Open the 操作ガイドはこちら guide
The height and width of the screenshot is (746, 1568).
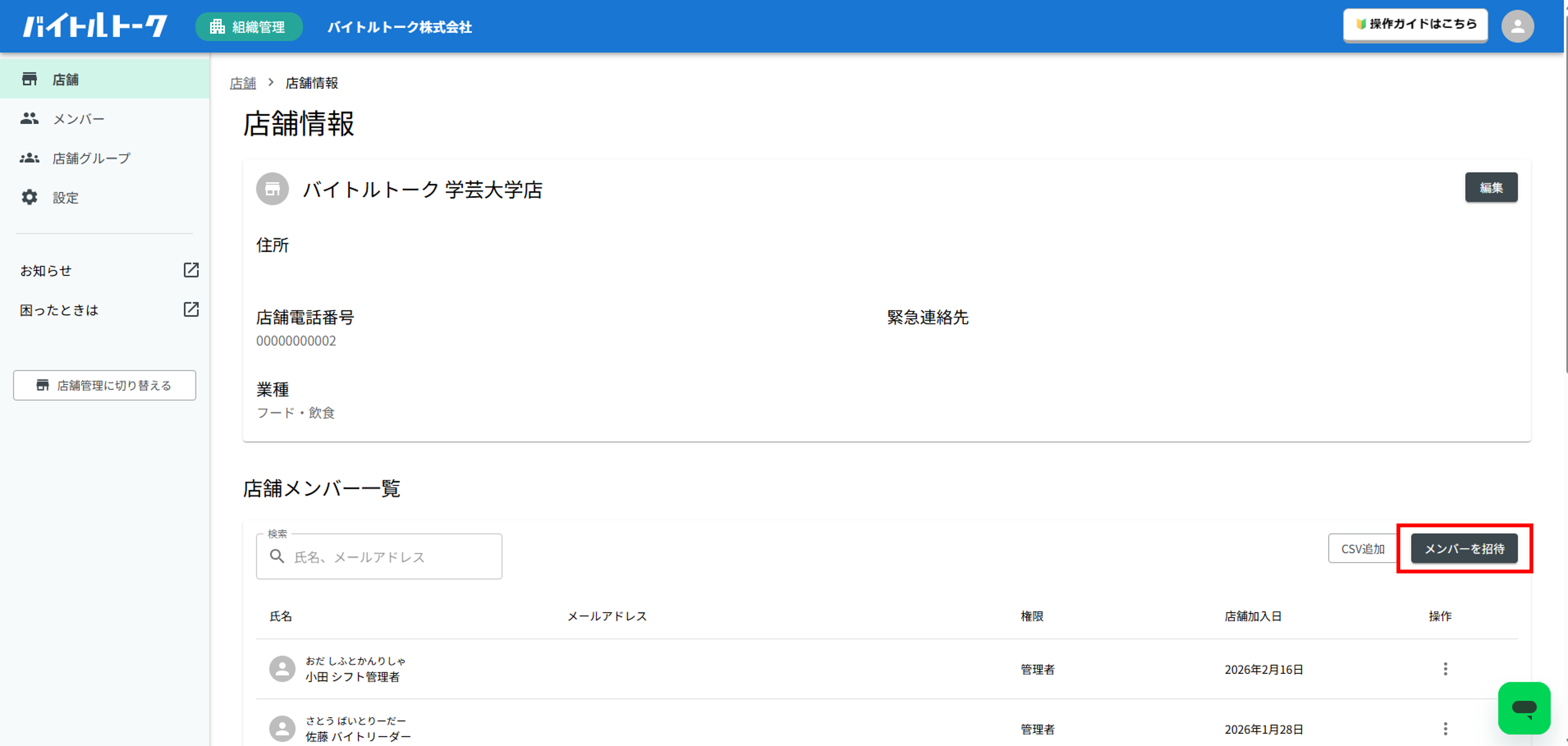tap(1415, 24)
